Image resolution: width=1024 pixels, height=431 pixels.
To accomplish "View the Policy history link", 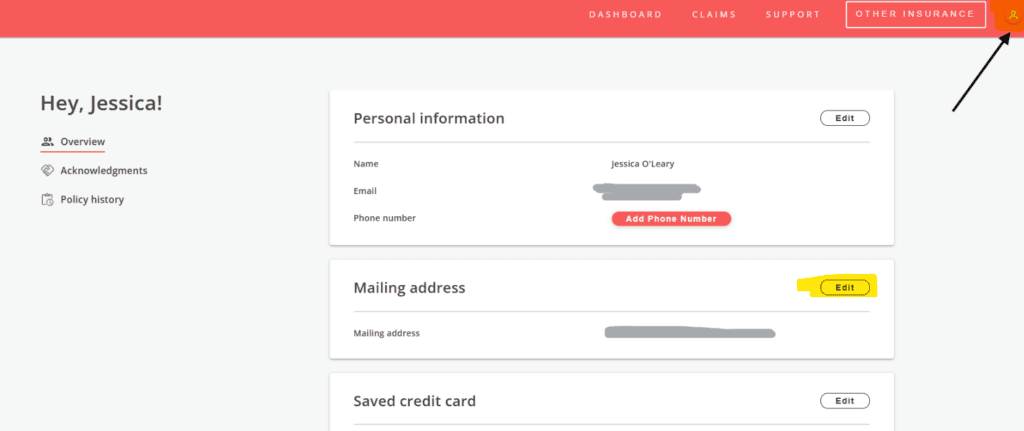I will point(92,200).
